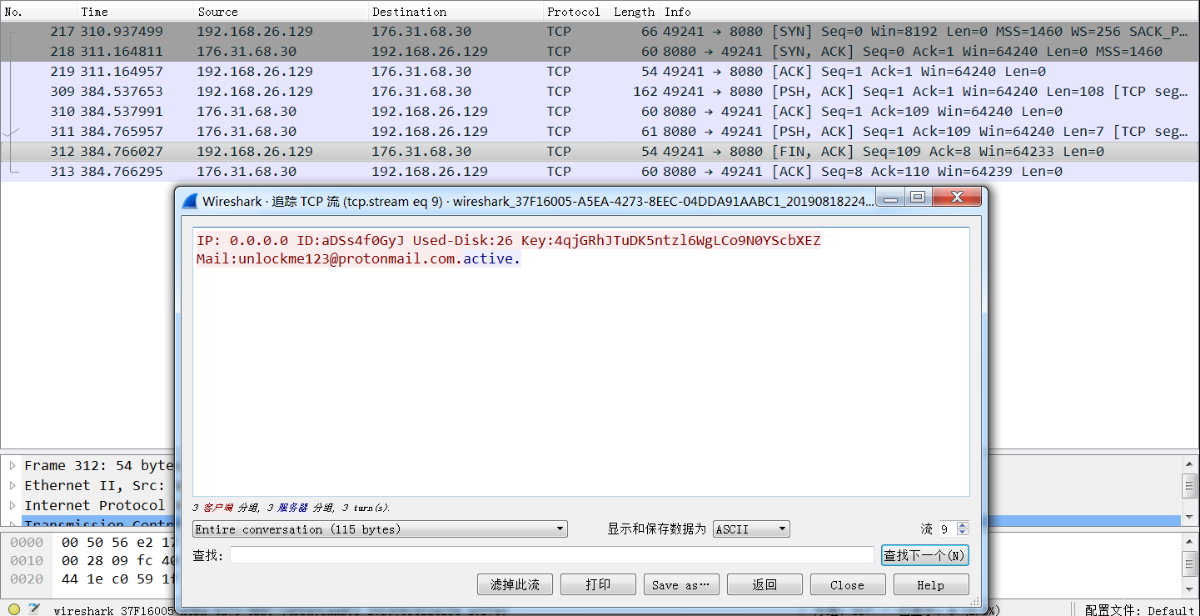The height and width of the screenshot is (616, 1200).
Task: Expand the Internet Protocol tree node
Action: point(12,506)
